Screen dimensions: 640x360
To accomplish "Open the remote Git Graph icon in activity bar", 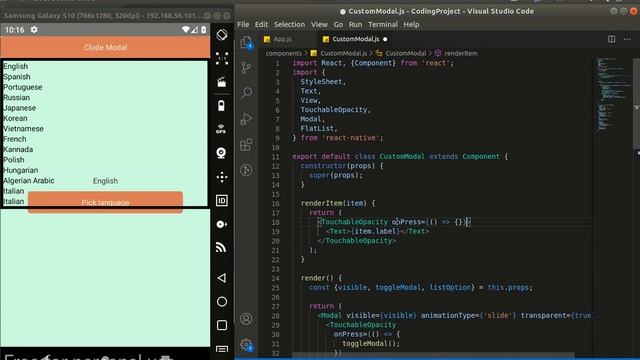I will [x=246, y=170].
